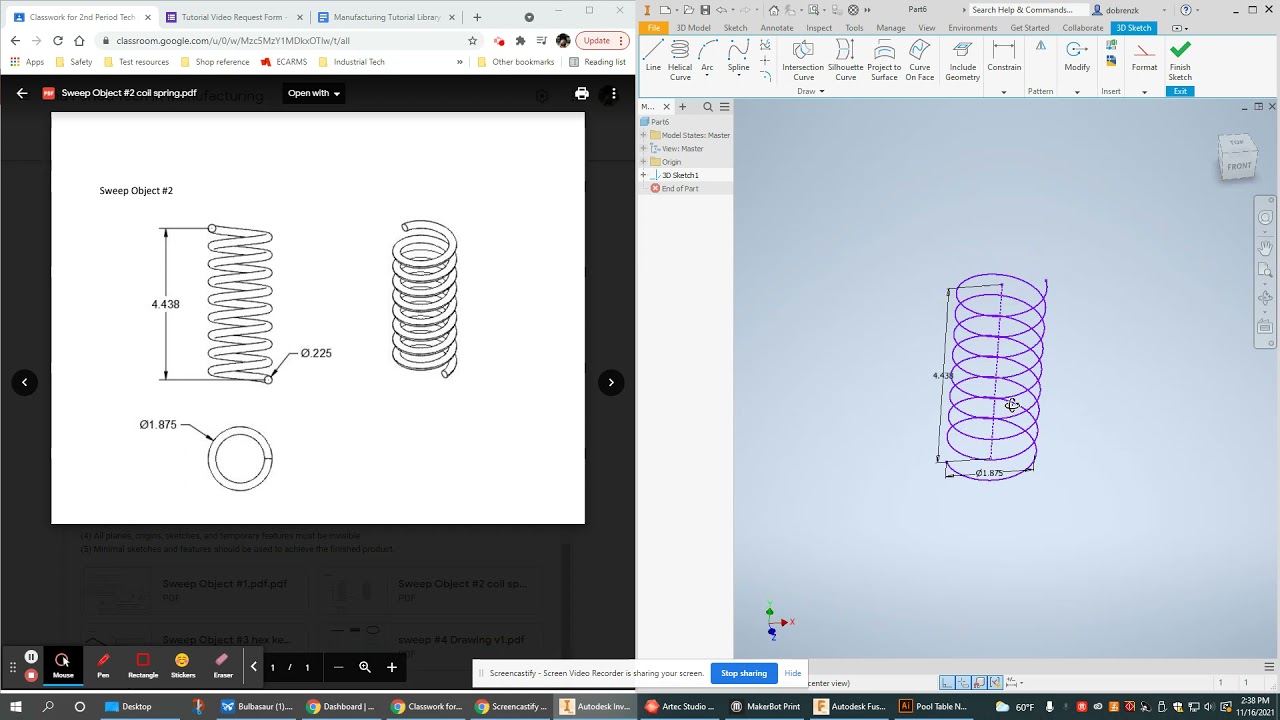
Task: Open Tutorial Video Request Form browser tab
Action: tap(232, 17)
